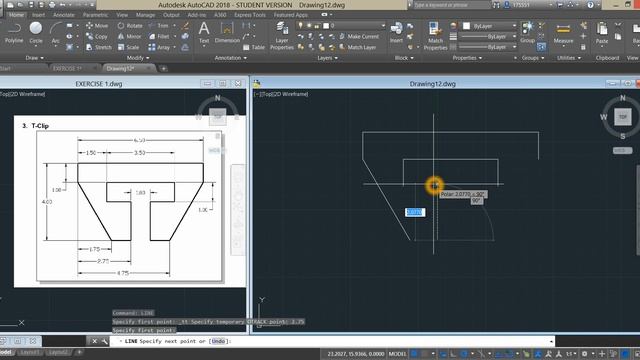
Task: Click the layer color swatch in layer dropdown
Action: click(326, 25)
